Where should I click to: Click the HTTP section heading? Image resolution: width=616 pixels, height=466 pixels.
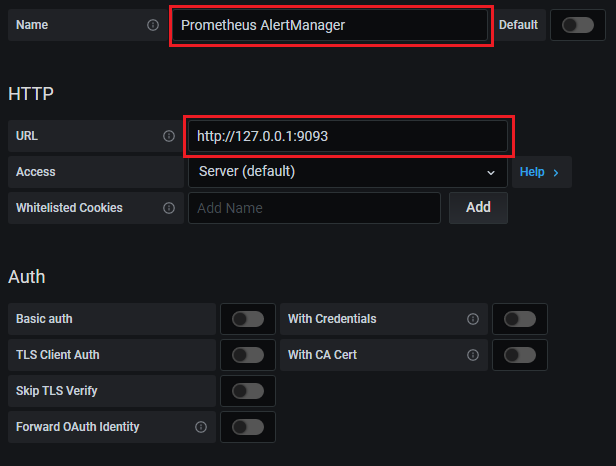pyautogui.click(x=31, y=94)
